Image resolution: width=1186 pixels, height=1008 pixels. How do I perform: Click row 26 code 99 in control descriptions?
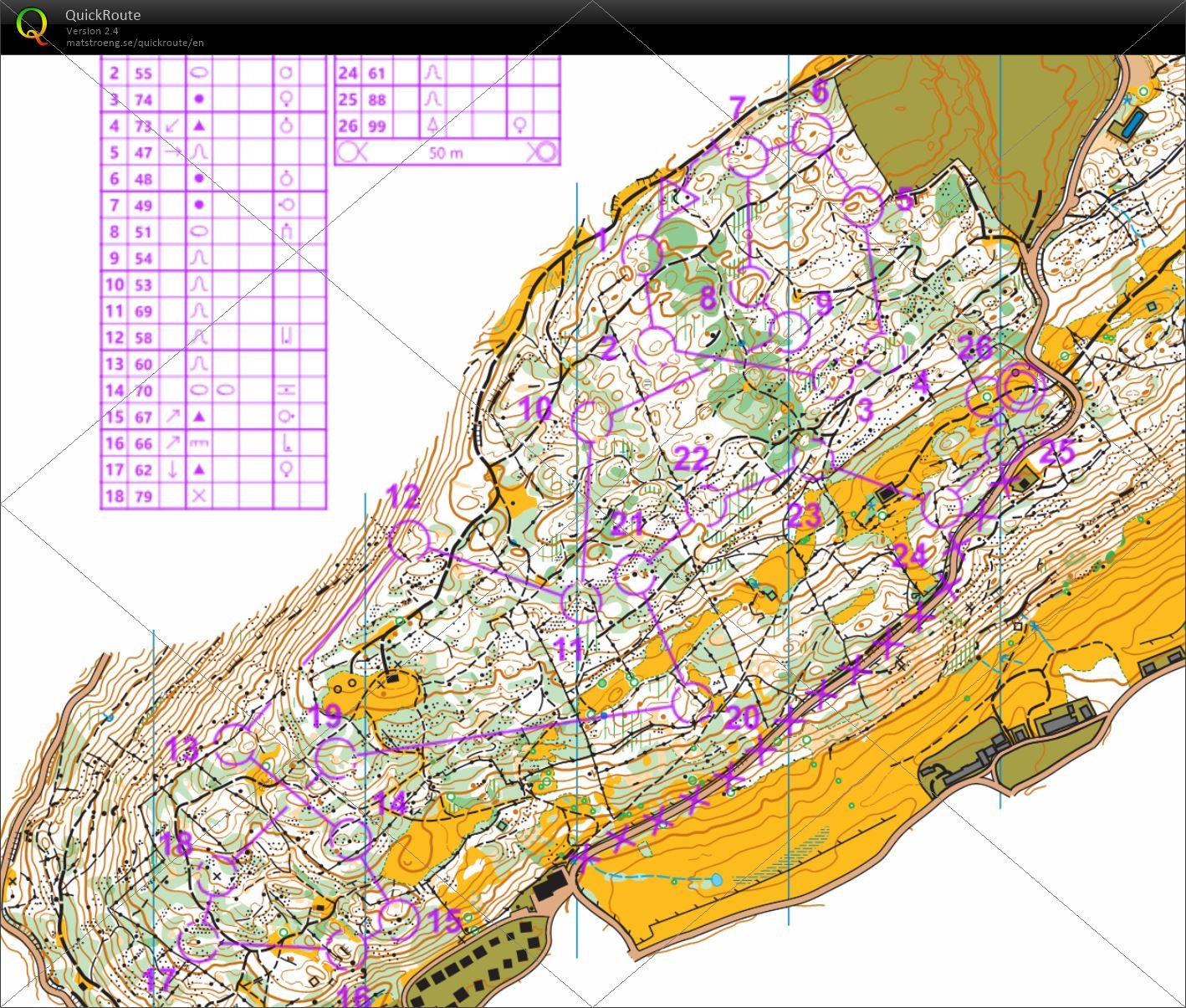point(377,126)
